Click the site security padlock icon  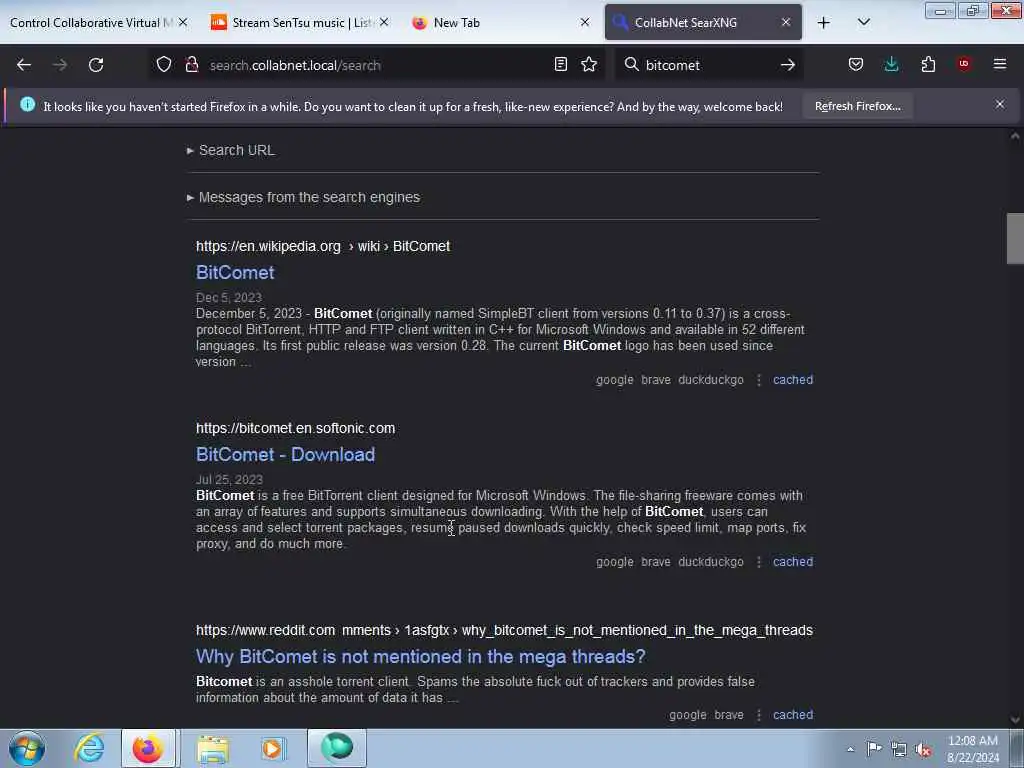click(x=191, y=64)
